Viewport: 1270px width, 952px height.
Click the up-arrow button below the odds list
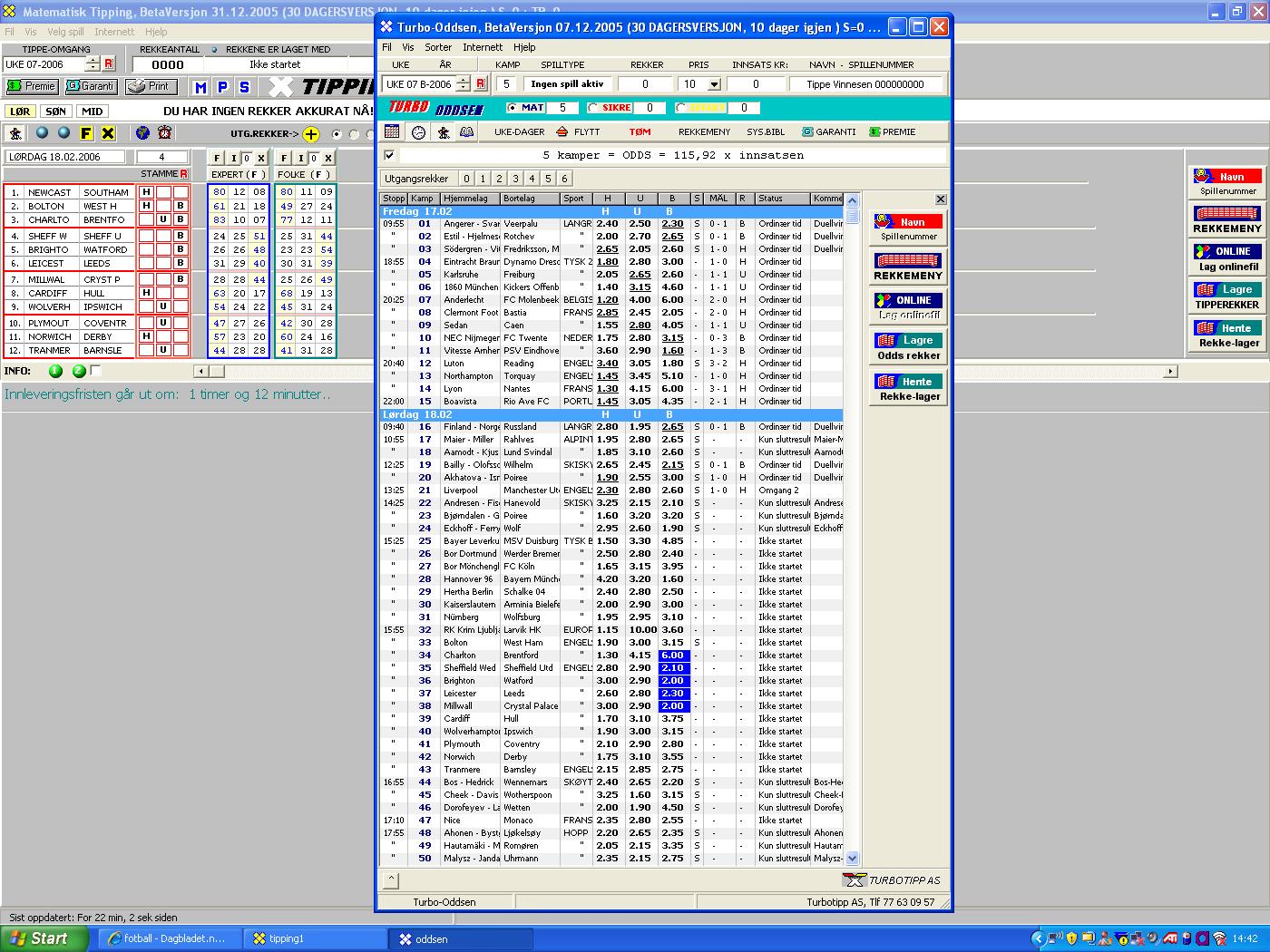[x=390, y=879]
